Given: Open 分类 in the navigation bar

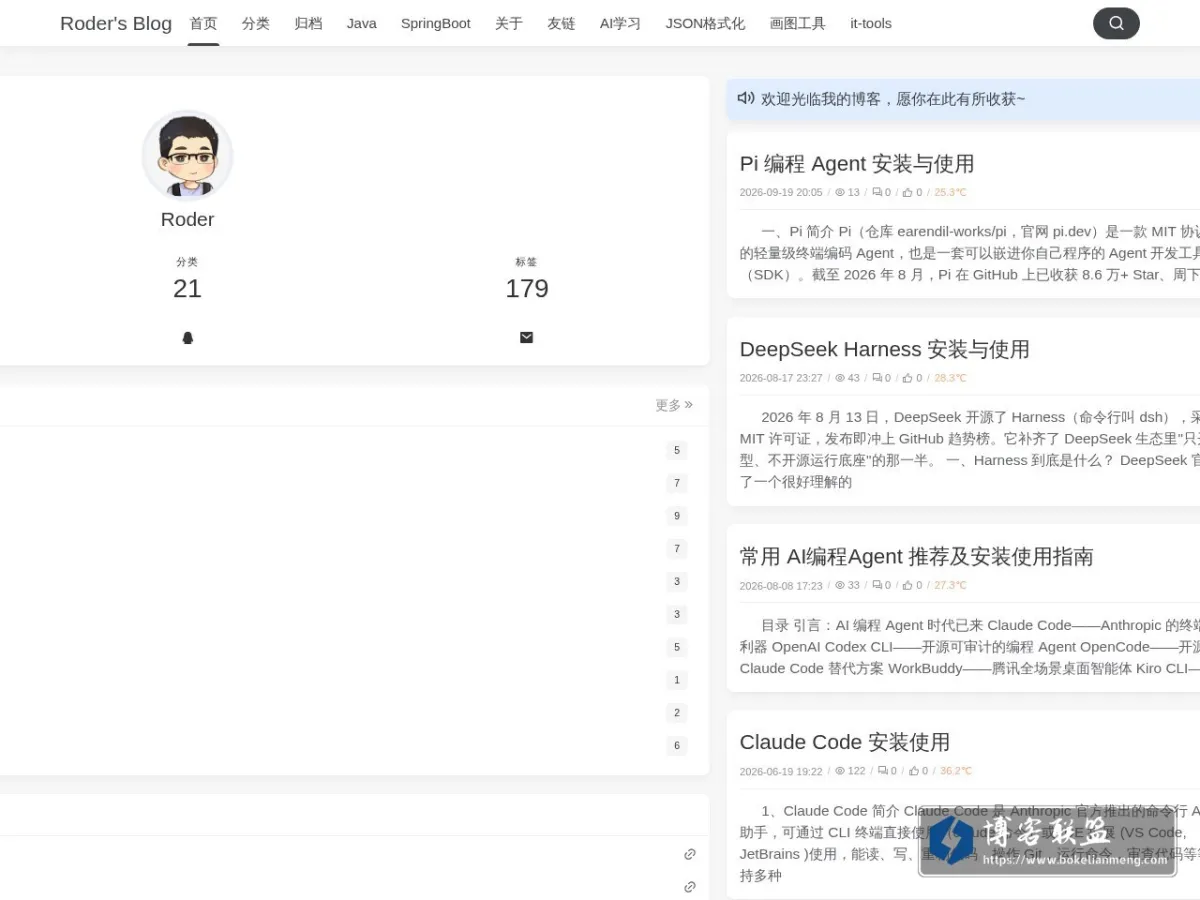Looking at the screenshot, I should coord(256,23).
